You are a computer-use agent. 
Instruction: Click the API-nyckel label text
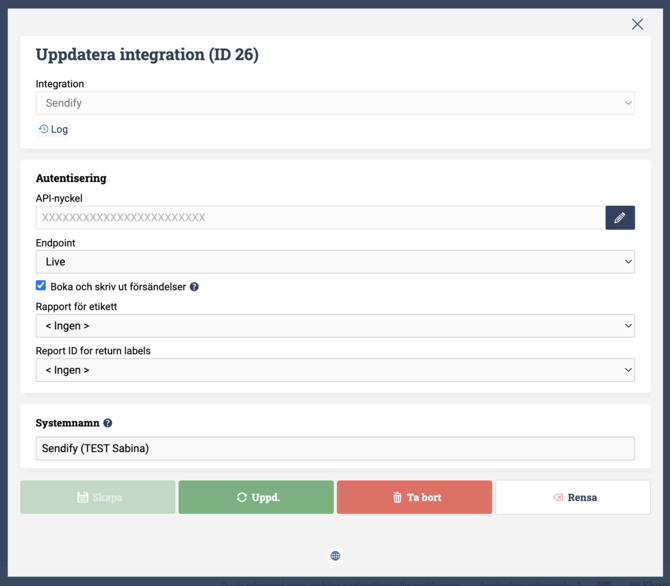pos(59,198)
